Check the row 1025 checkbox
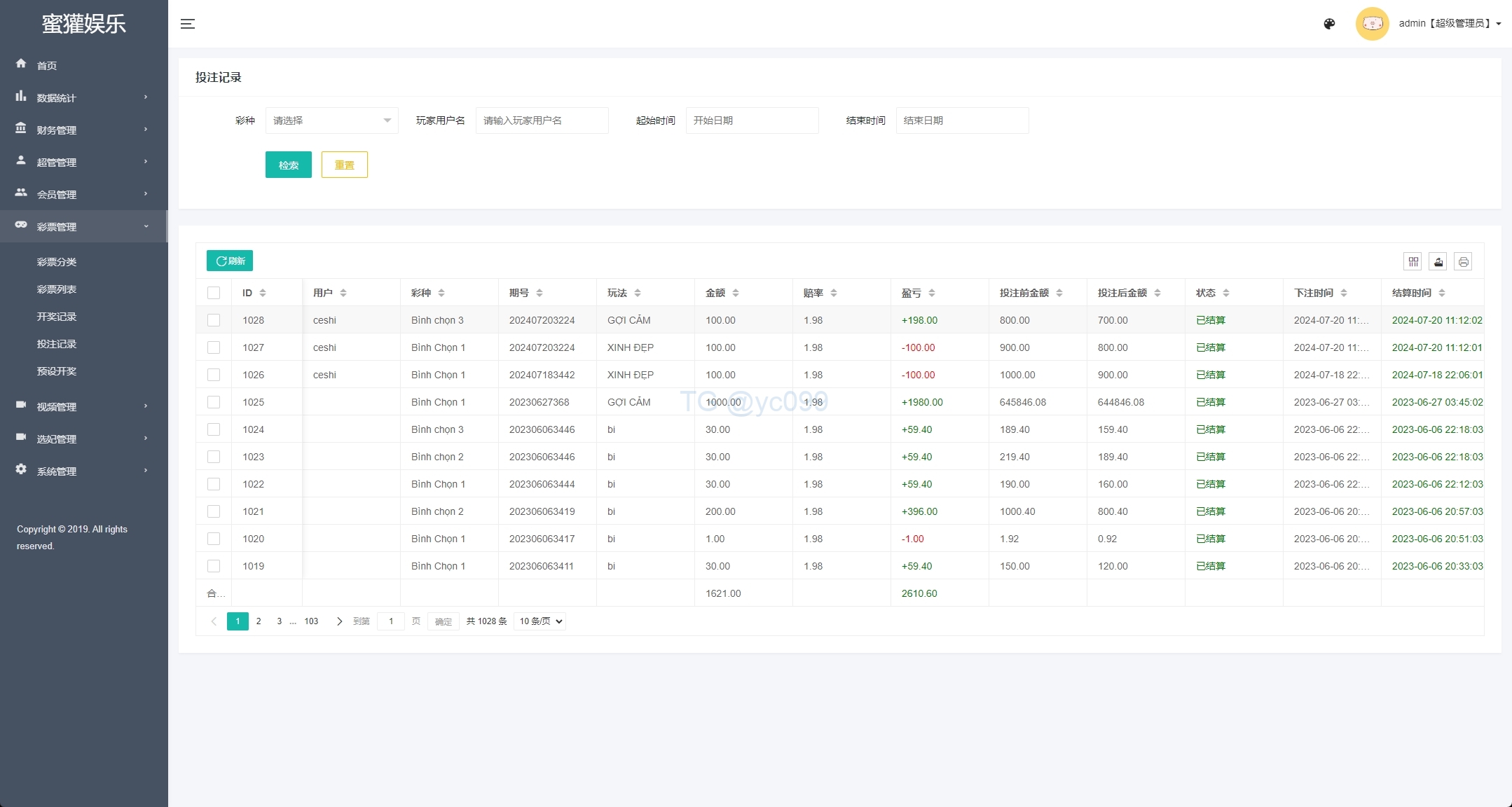 coord(214,402)
